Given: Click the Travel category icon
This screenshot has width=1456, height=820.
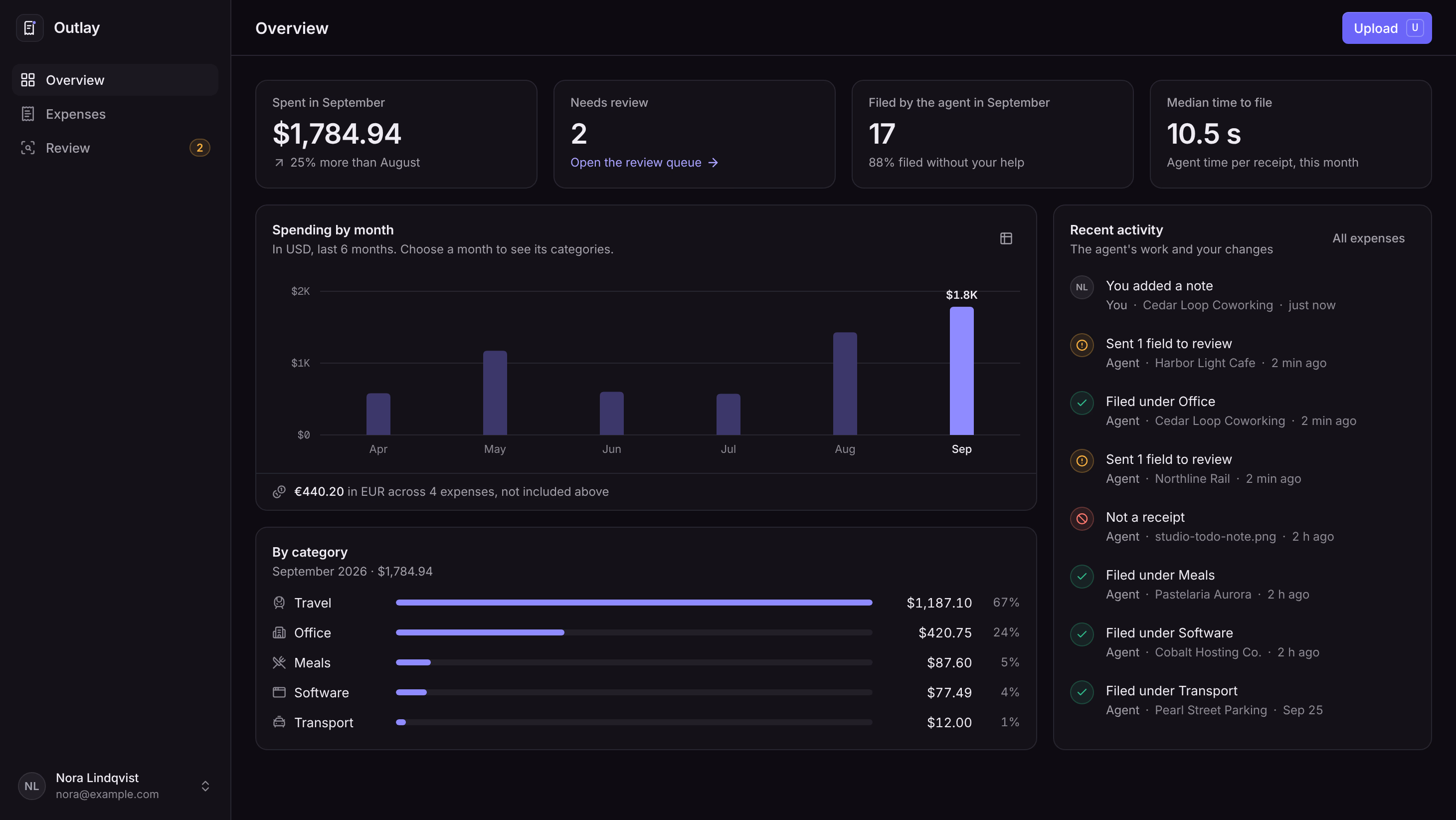Looking at the screenshot, I should point(279,602).
